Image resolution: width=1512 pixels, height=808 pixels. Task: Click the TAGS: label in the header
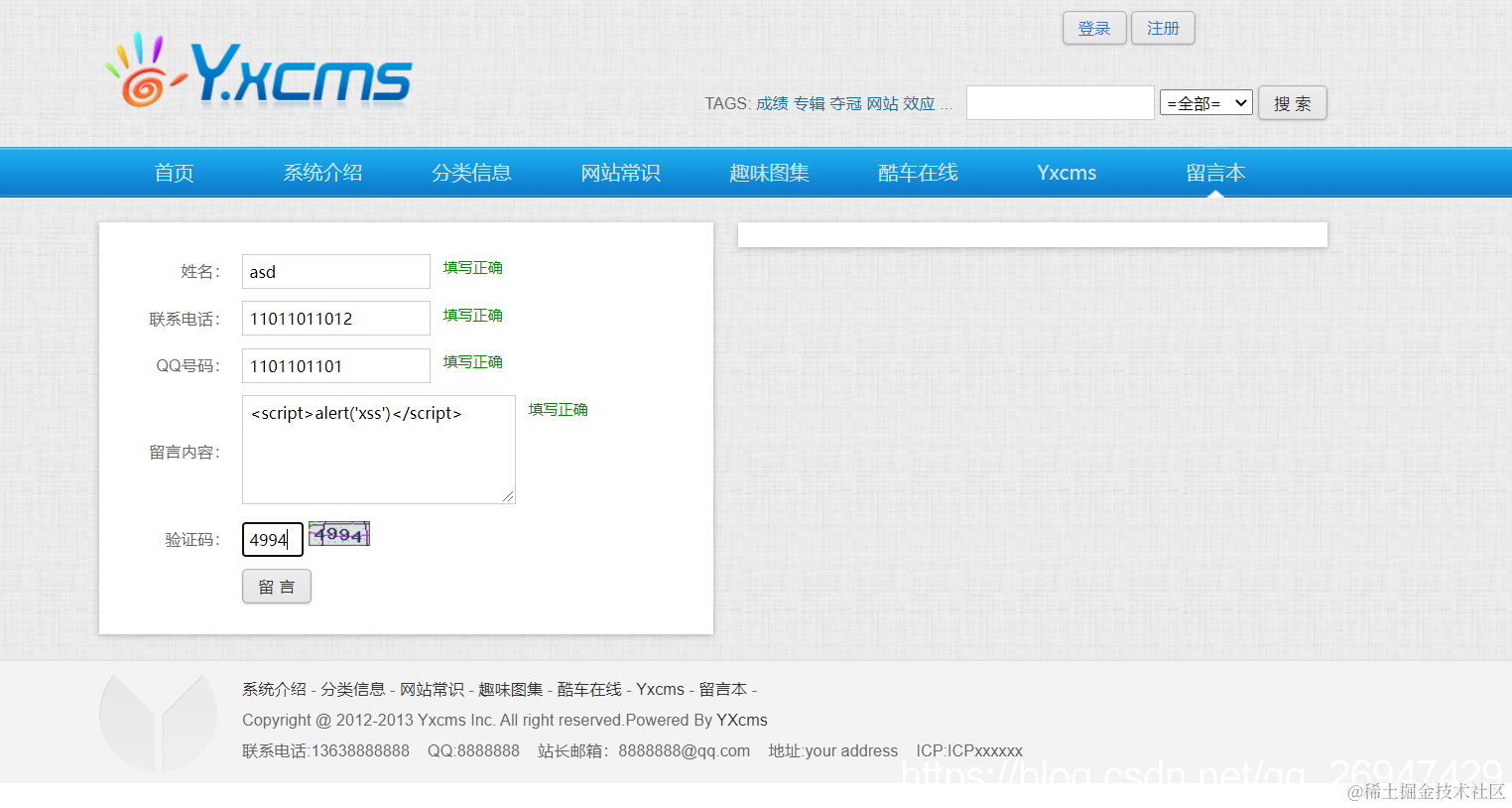727,103
